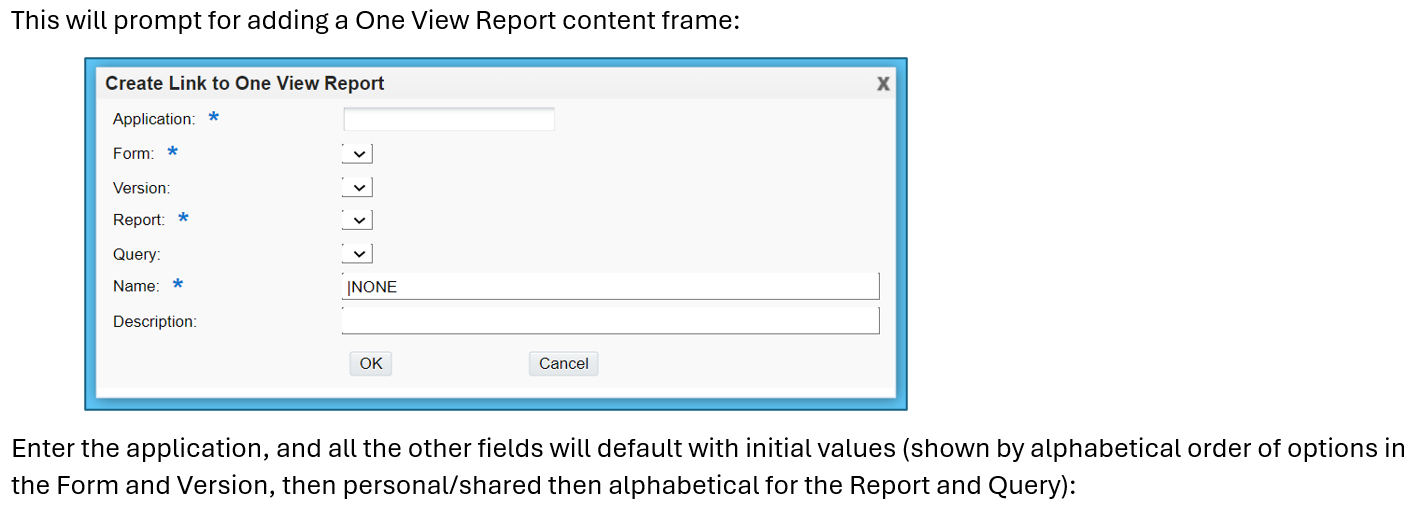The image size is (1428, 507).
Task: Open the Form dropdown
Action: click(357, 154)
